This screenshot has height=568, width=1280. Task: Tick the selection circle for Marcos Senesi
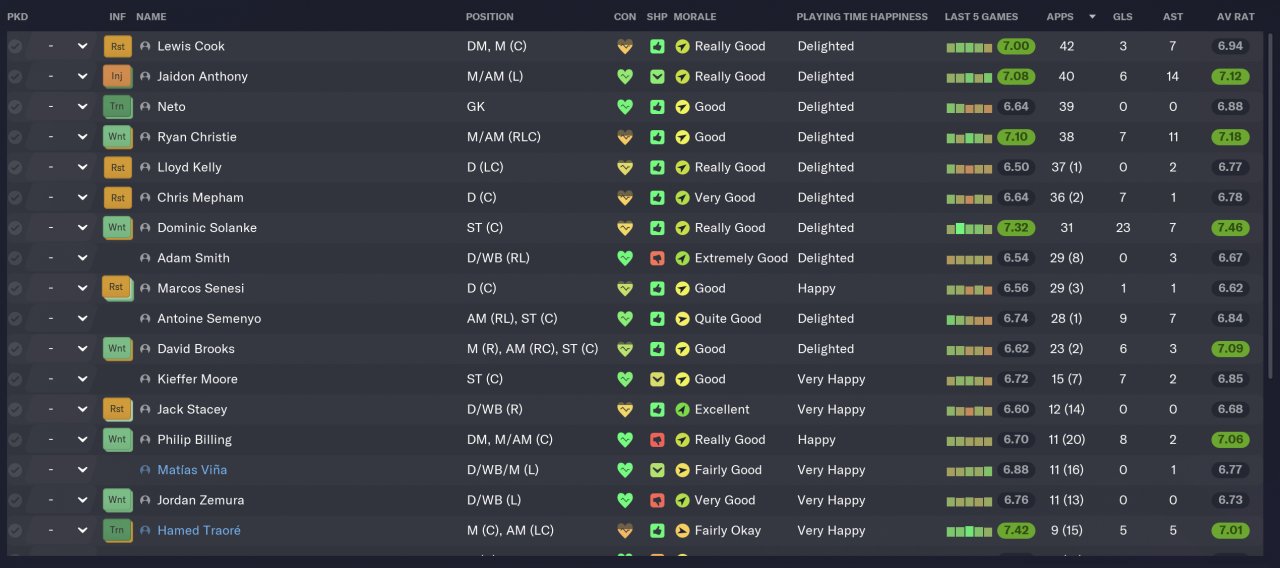[15, 288]
